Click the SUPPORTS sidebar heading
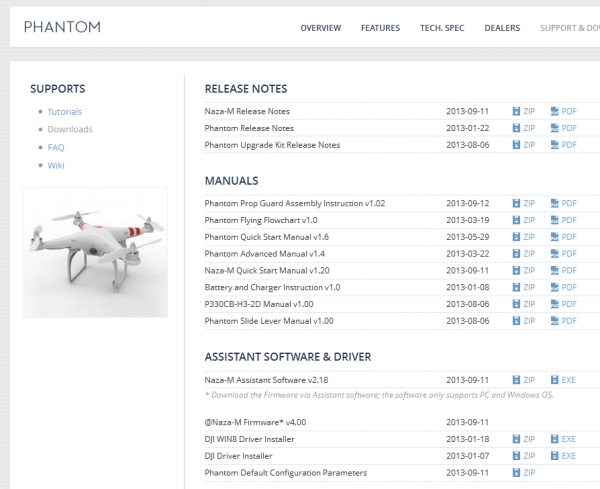 (x=58, y=89)
